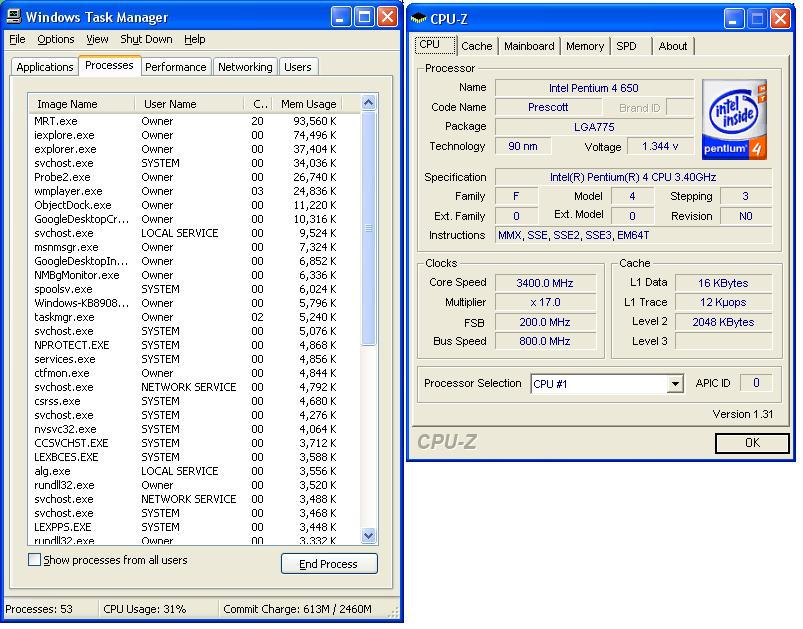Select the msnmsgr.exe process
This screenshot has width=803, height=629.
point(186,247)
